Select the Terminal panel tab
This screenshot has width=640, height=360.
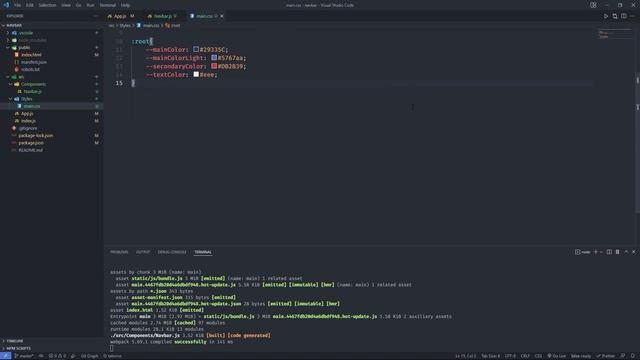(203, 252)
